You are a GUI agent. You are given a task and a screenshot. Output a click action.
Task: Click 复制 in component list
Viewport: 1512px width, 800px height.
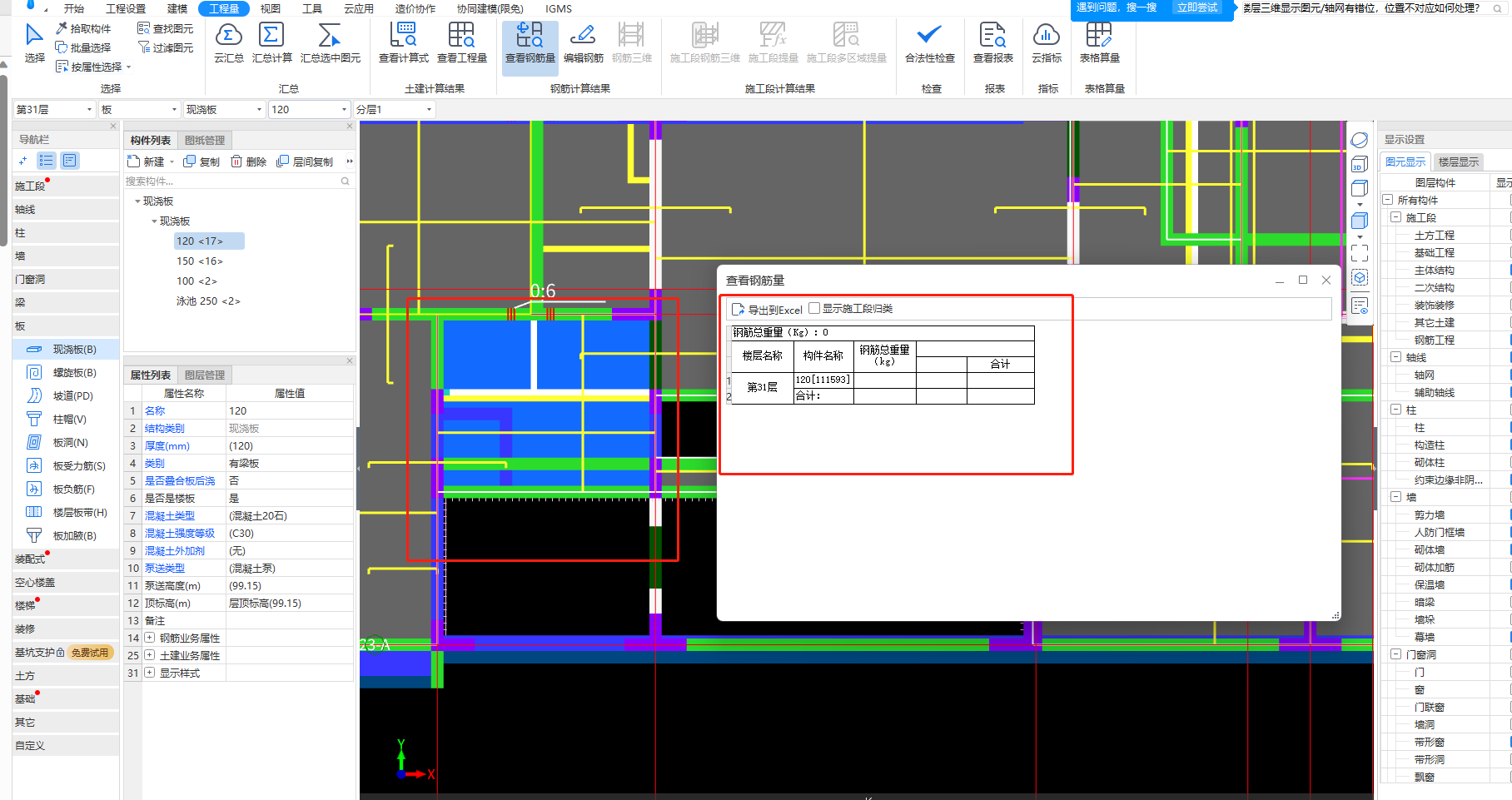click(x=201, y=161)
